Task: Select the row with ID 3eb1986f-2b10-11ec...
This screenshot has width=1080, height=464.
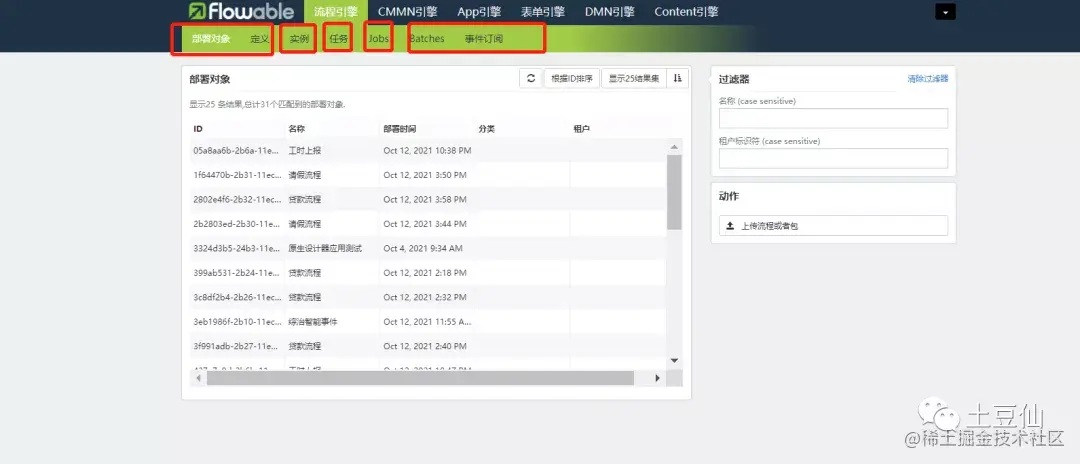Action: pyautogui.click(x=428, y=321)
